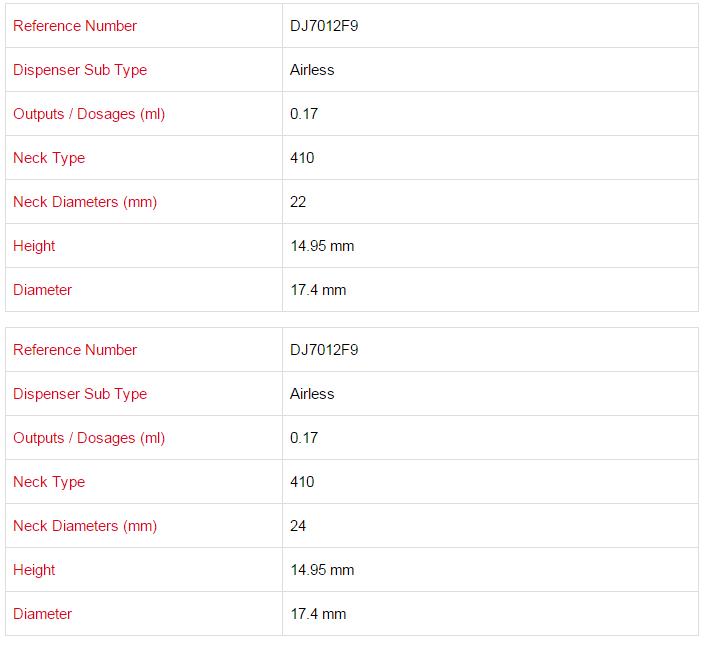
Task: Click neck diameter value 22
Action: coord(298,202)
